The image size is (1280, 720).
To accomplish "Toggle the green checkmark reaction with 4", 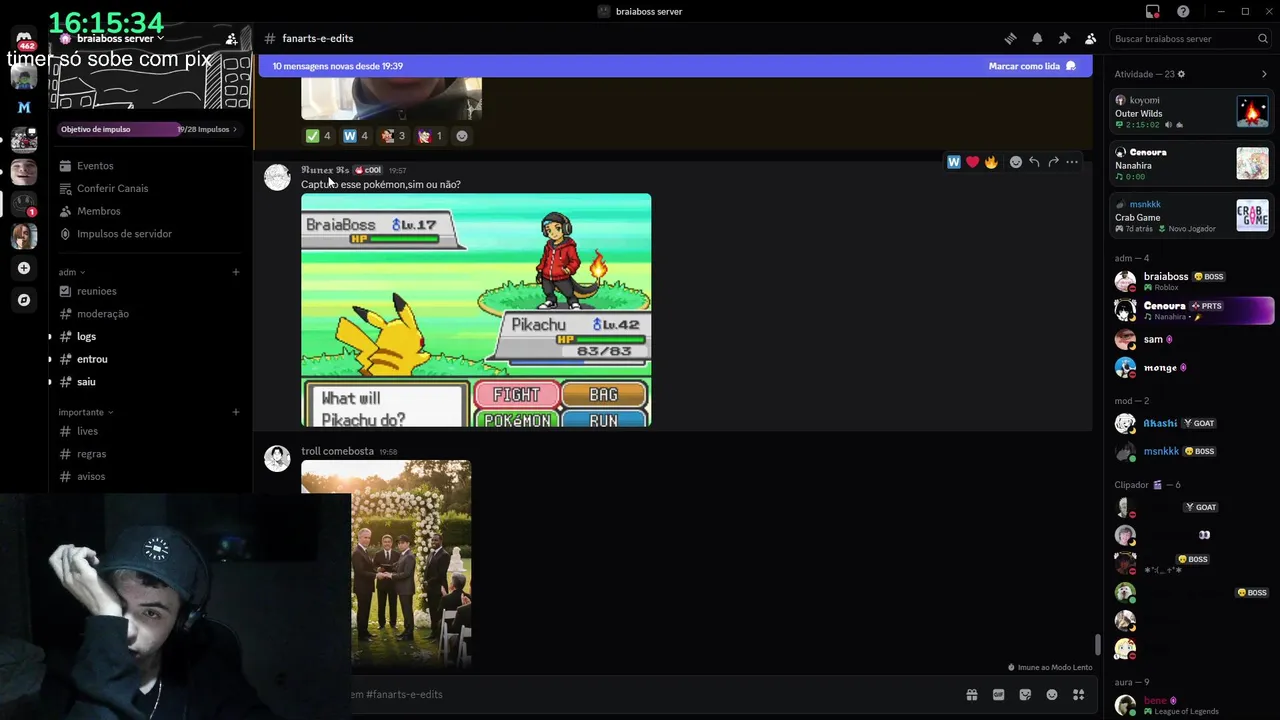I will coord(319,136).
